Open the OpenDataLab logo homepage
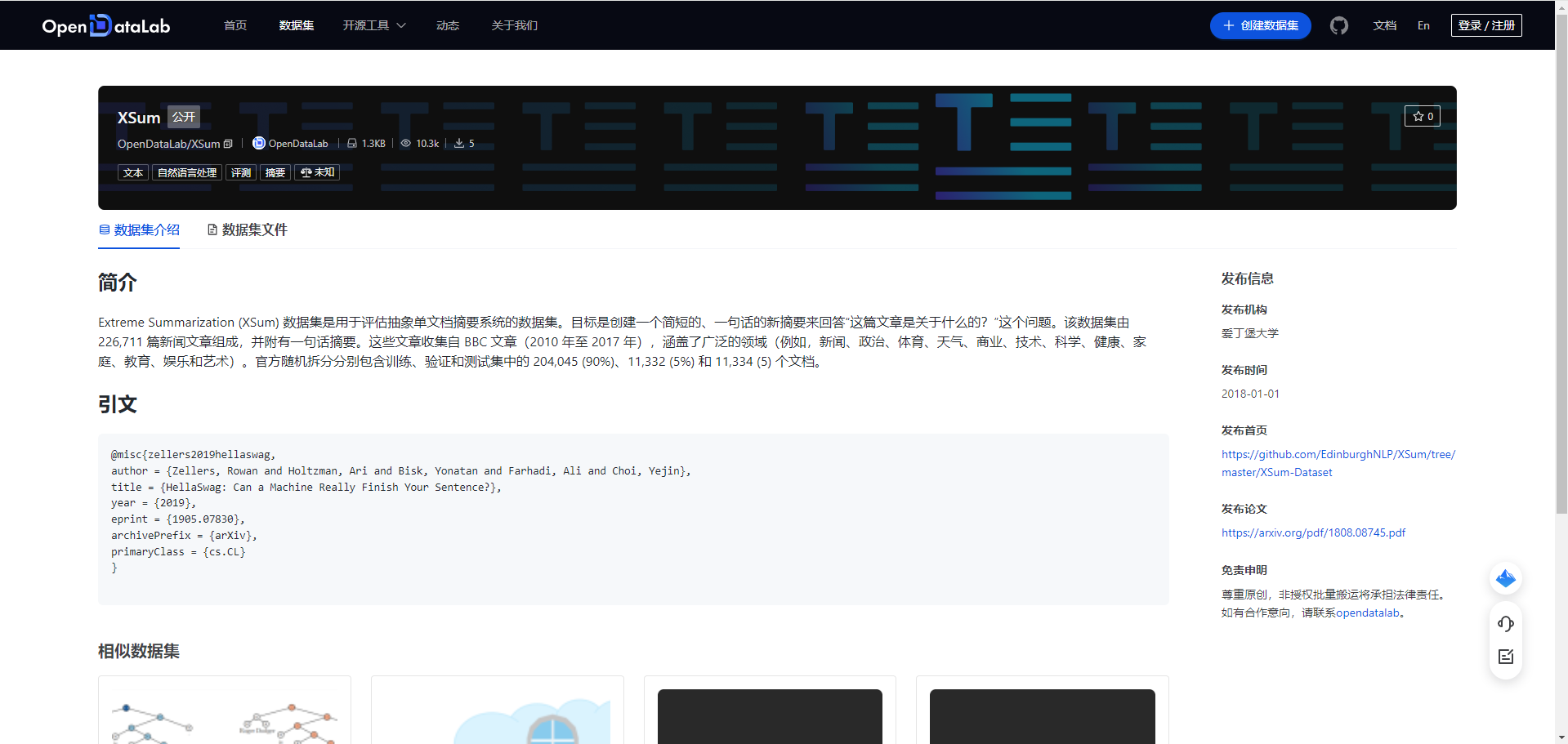The height and width of the screenshot is (744, 1568). [x=106, y=25]
